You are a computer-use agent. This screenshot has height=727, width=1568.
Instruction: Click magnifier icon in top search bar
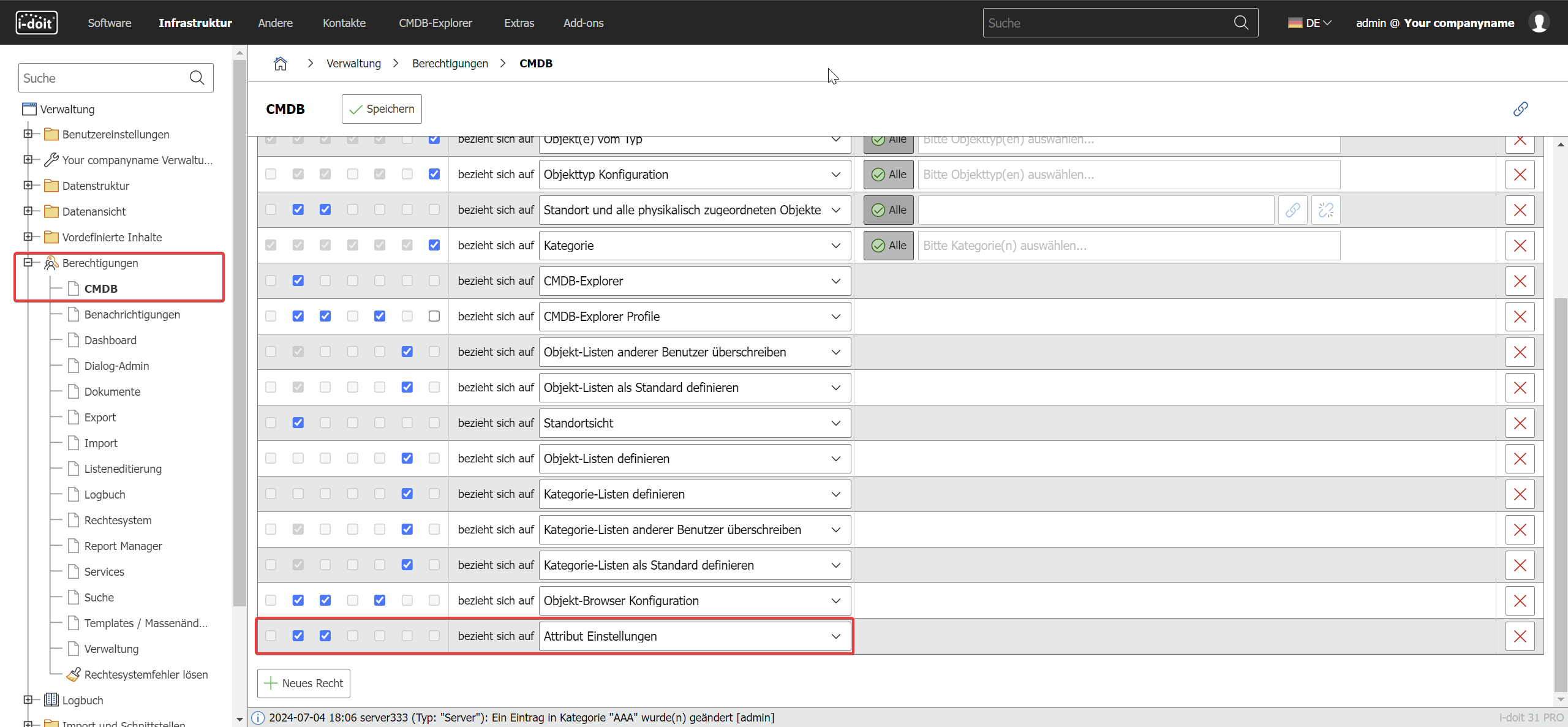pos(1241,23)
